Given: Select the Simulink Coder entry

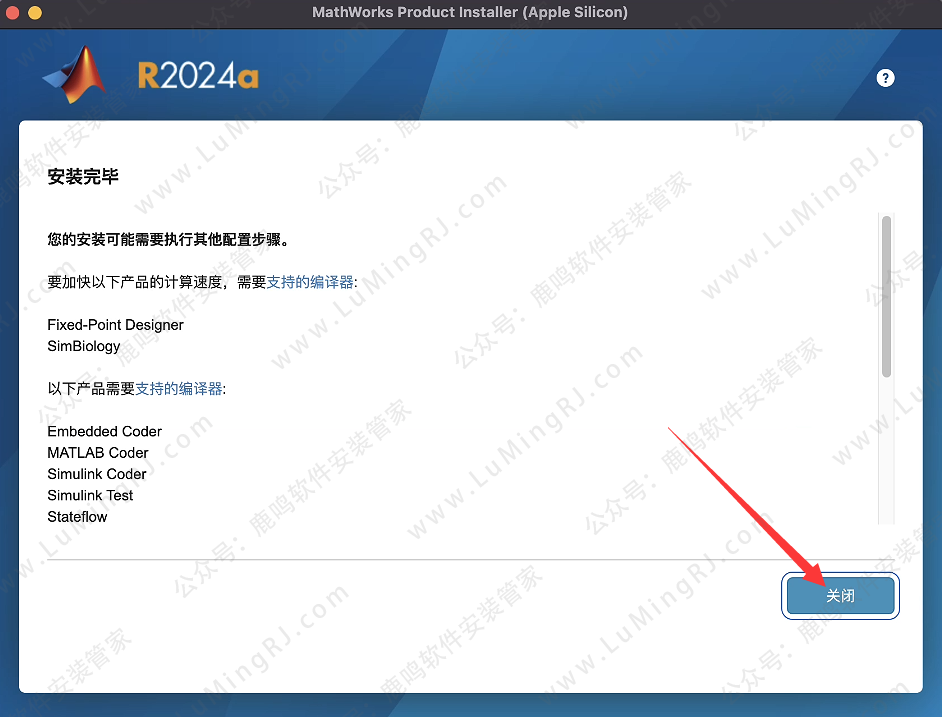Looking at the screenshot, I should click(97, 474).
